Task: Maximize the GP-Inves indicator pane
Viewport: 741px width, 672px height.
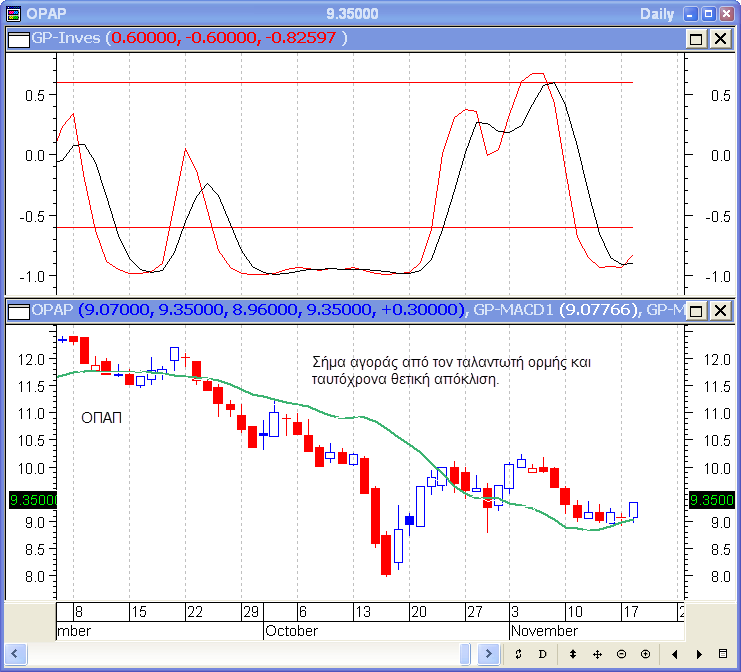Action: coord(697,38)
